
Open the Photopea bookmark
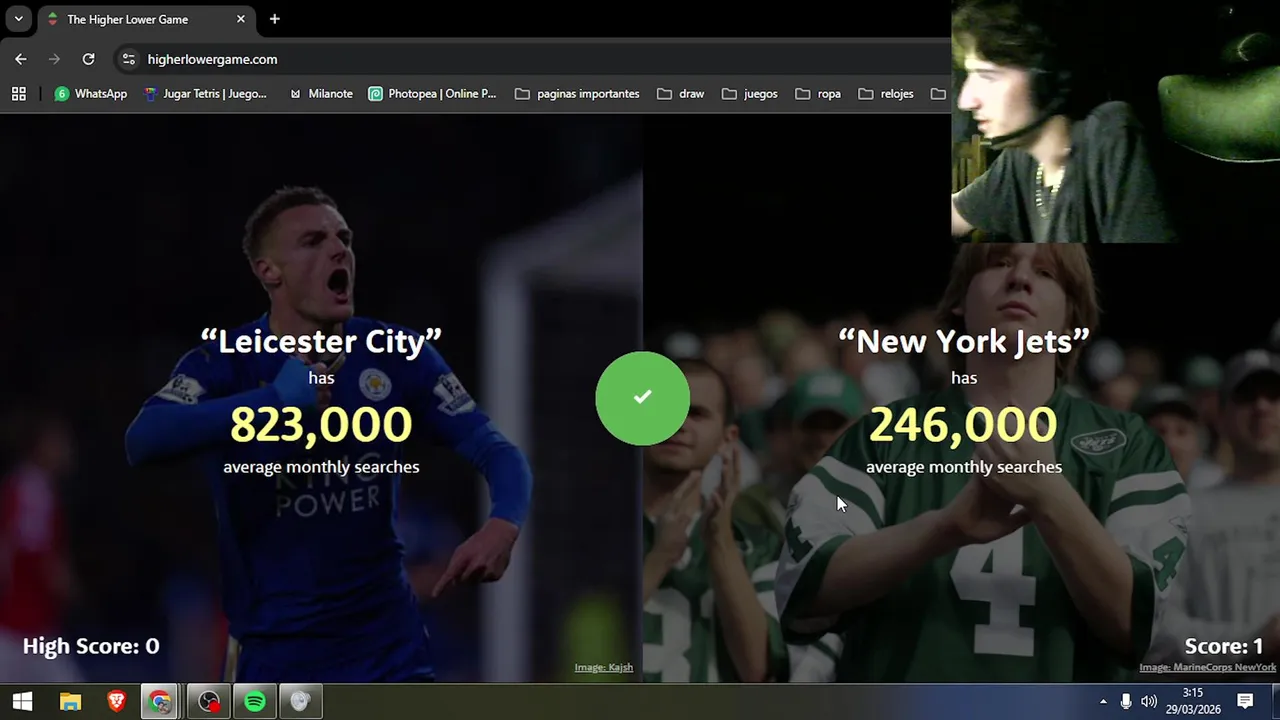click(x=432, y=94)
